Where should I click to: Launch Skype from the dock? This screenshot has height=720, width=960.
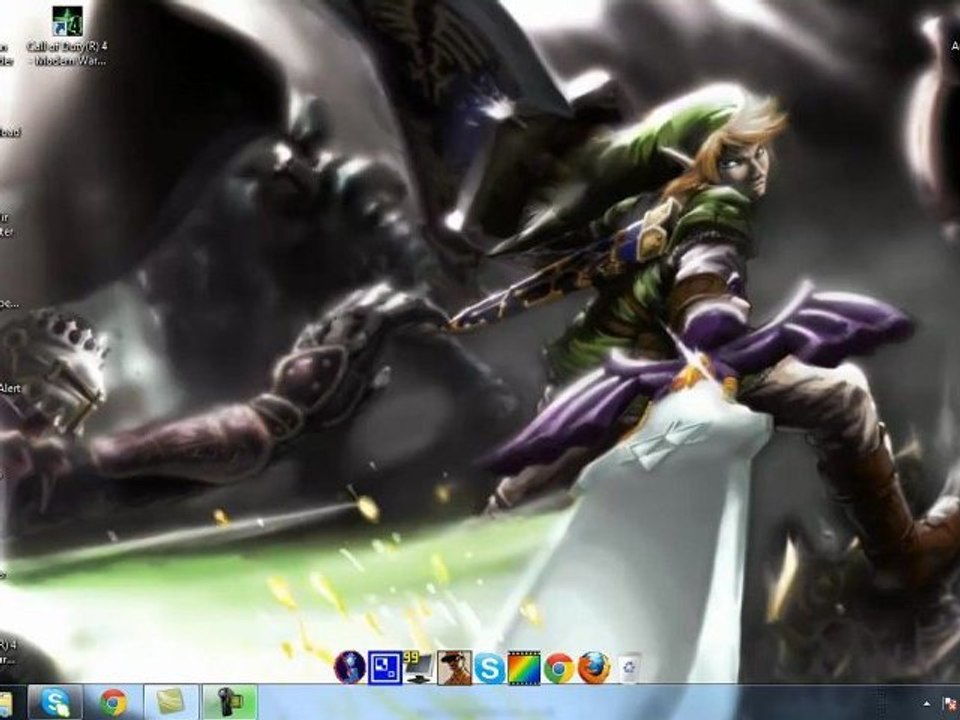point(489,668)
